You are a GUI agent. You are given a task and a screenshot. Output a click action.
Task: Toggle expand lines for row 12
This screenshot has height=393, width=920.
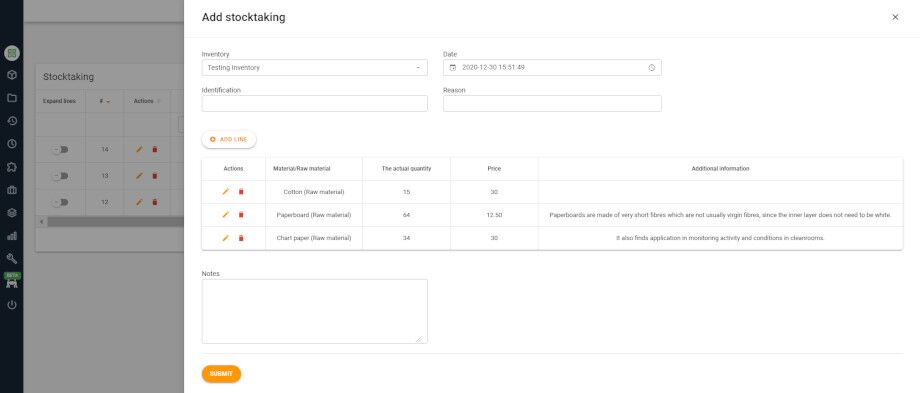pos(60,202)
